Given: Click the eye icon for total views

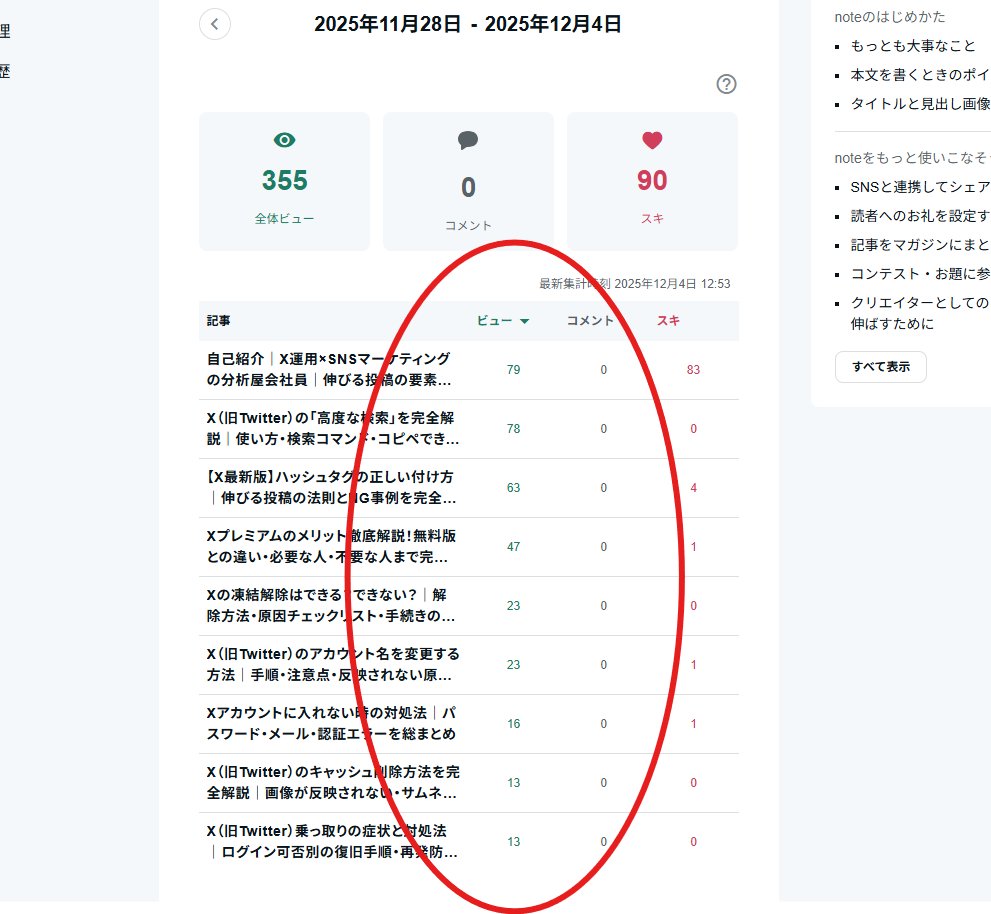Looking at the screenshot, I should pos(284,140).
